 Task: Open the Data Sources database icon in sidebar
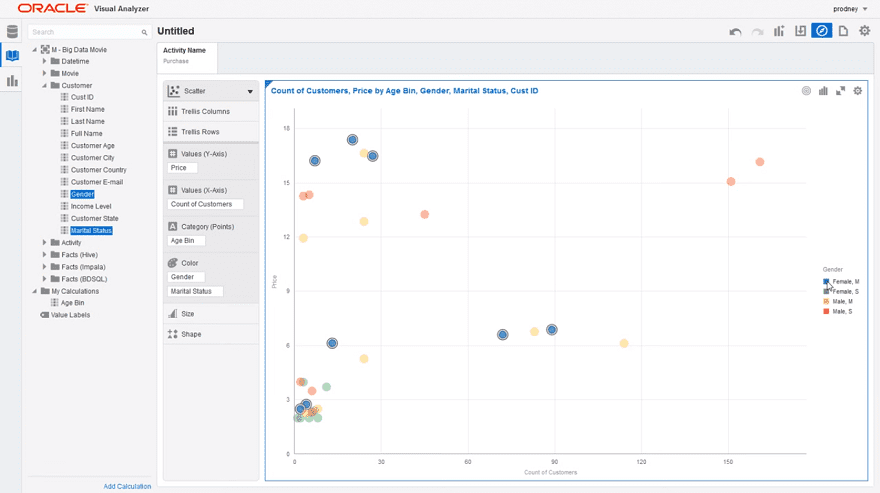(12, 32)
